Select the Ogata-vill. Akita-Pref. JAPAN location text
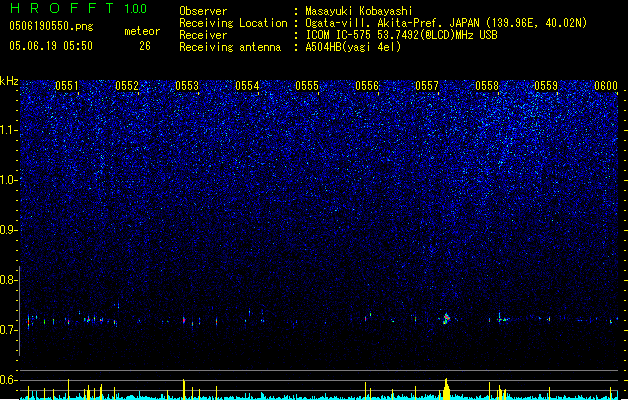The width and height of the screenshot is (629, 400). tap(446, 23)
